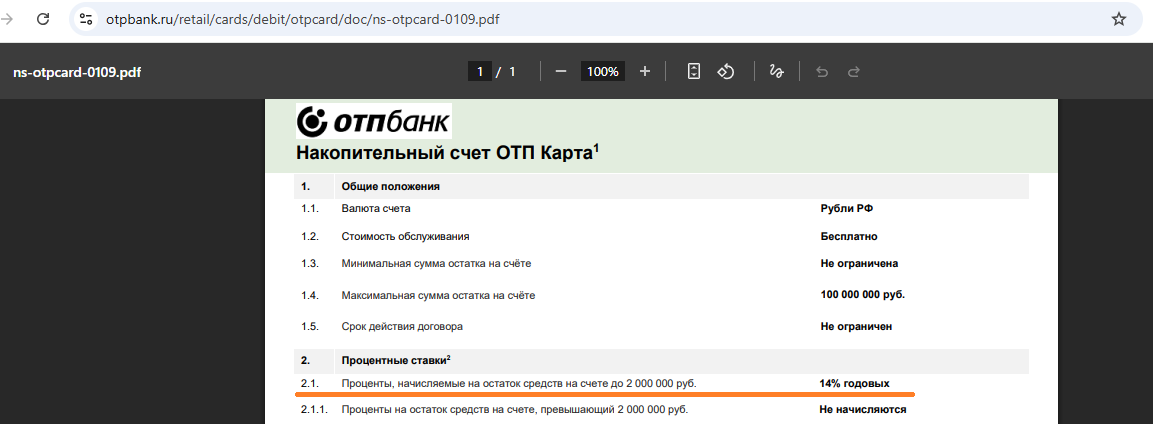Bookmark this page with the star icon
This screenshot has height=424, width=1153.
click(1118, 19)
